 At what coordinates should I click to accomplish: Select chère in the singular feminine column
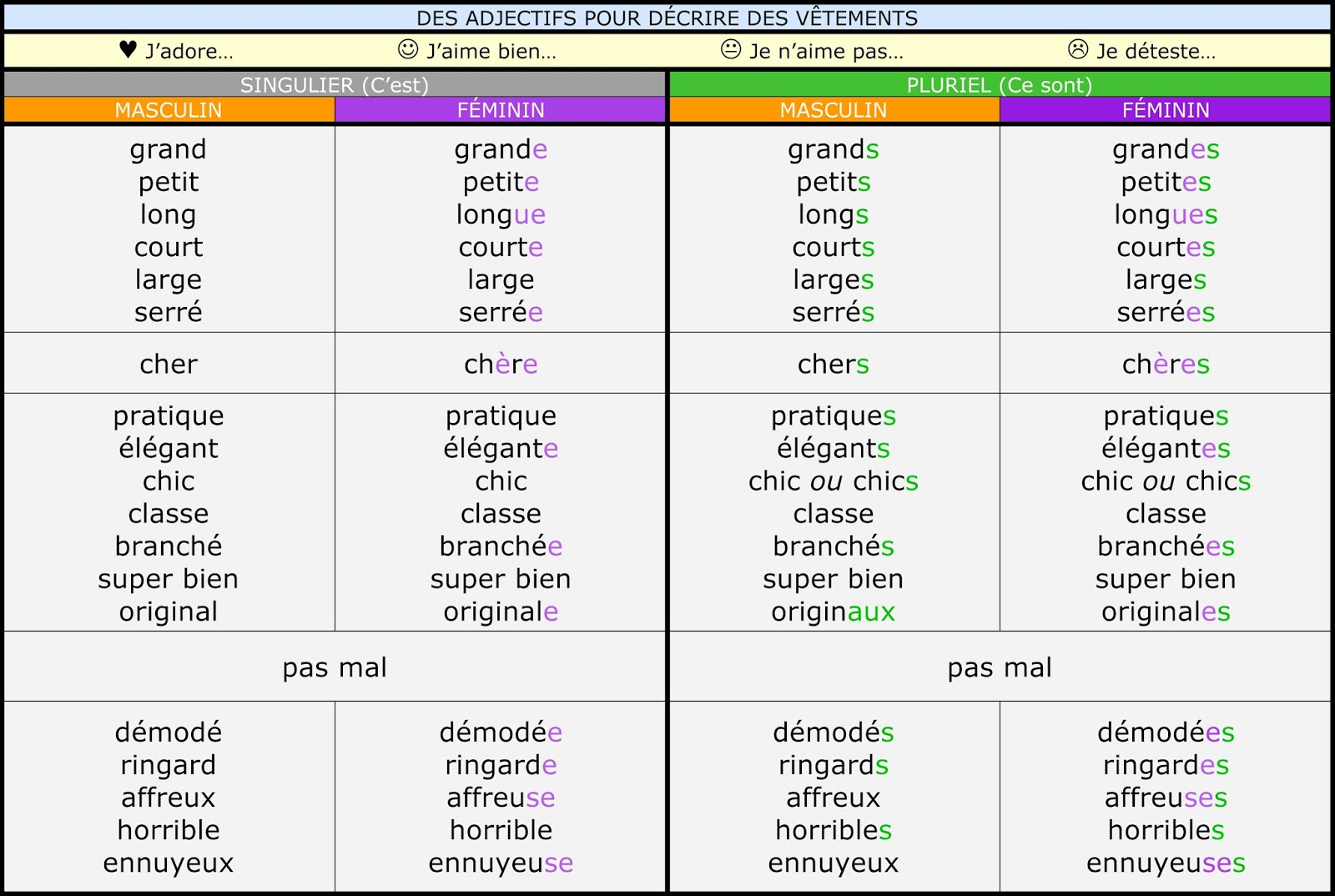coord(500,364)
